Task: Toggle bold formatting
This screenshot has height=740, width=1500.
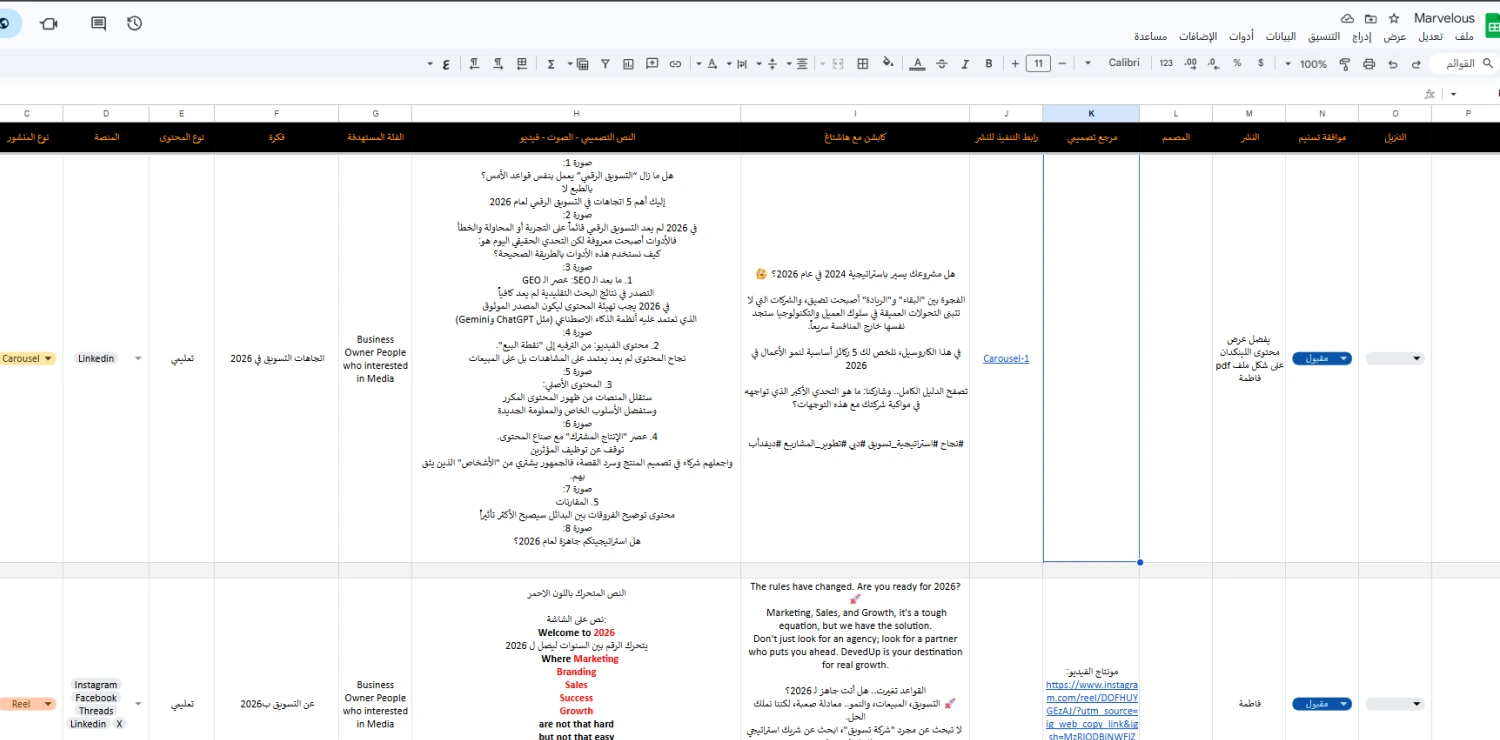Action: pyautogui.click(x=989, y=63)
